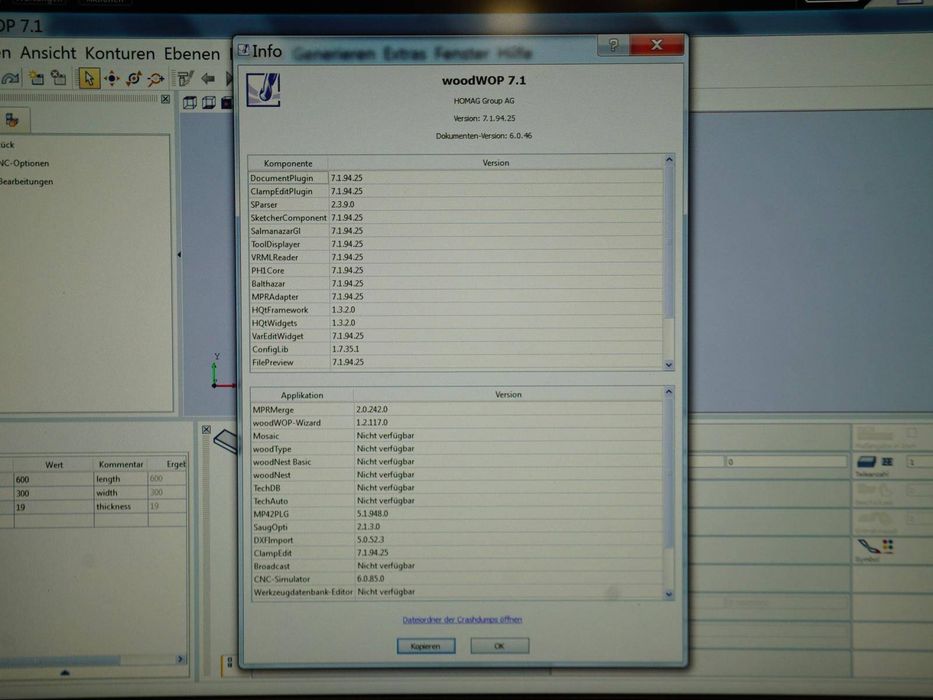The height and width of the screenshot is (700, 933).
Task: Select the DocumentPlugin row
Action: click(456, 178)
